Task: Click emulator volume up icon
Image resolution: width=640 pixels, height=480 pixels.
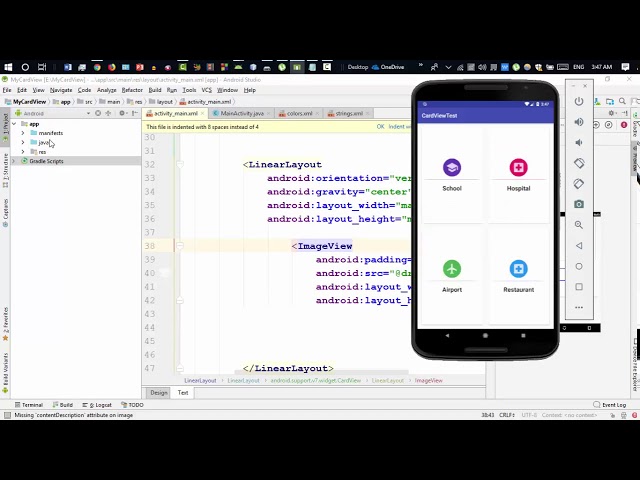Action: tap(579, 122)
